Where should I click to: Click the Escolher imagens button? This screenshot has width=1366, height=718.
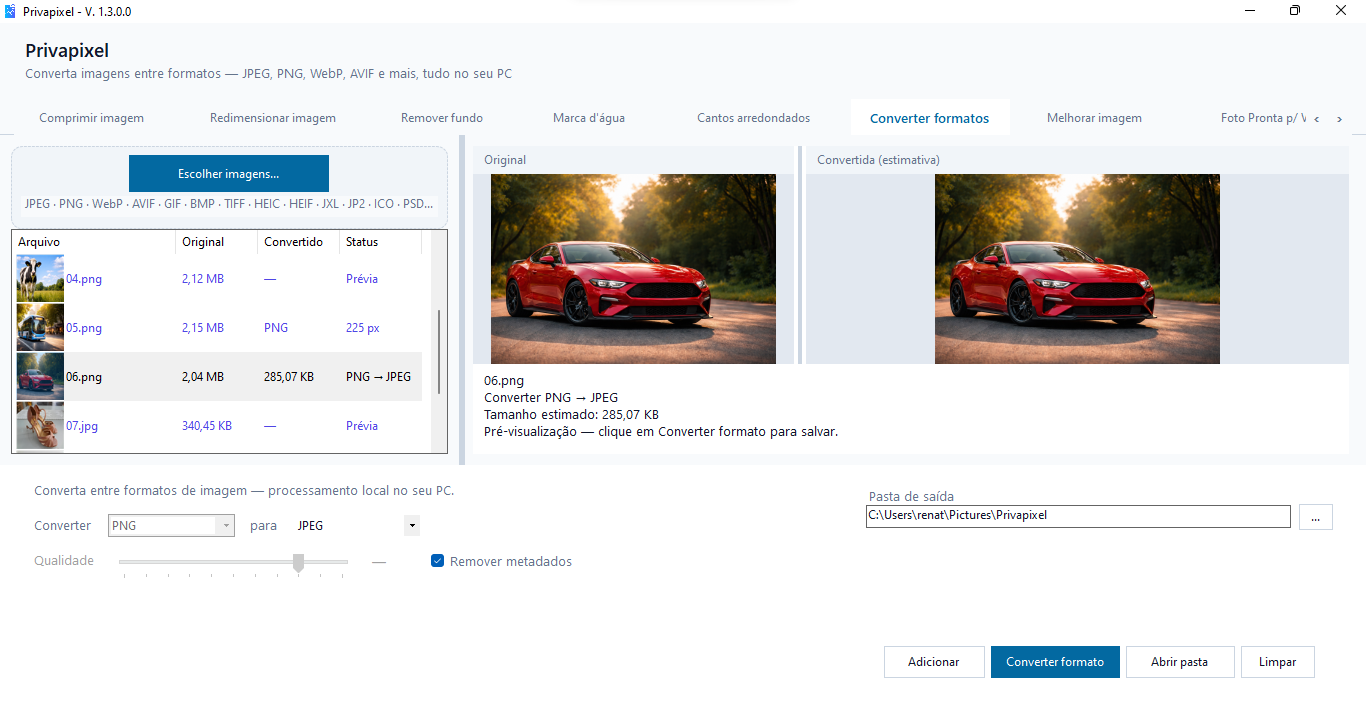coord(229,173)
